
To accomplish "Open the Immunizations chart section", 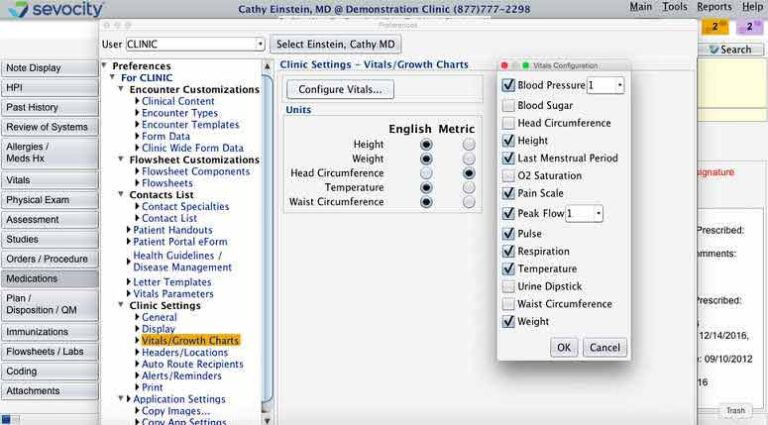I will 49,332.
